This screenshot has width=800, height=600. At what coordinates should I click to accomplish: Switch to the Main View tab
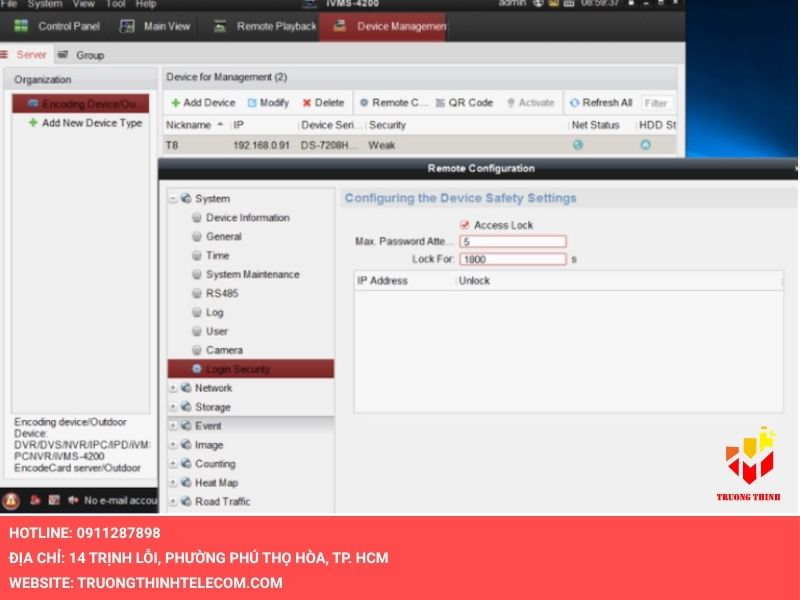click(155, 26)
